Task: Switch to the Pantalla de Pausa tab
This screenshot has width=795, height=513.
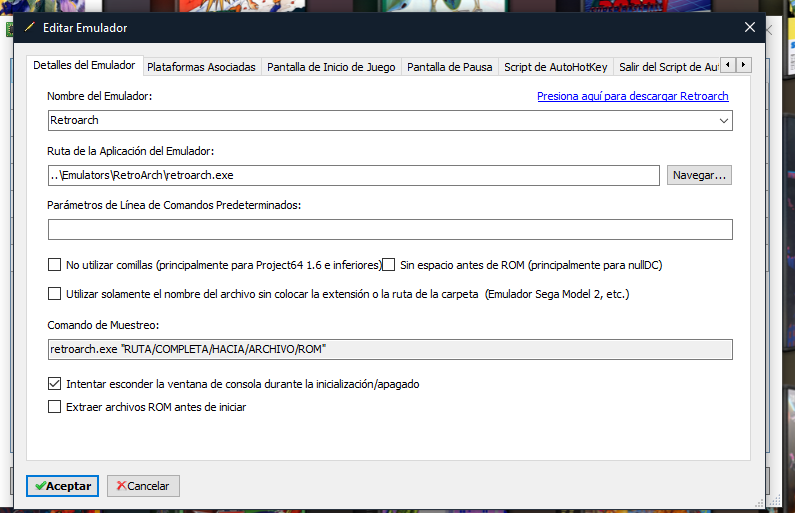Action: (450, 67)
